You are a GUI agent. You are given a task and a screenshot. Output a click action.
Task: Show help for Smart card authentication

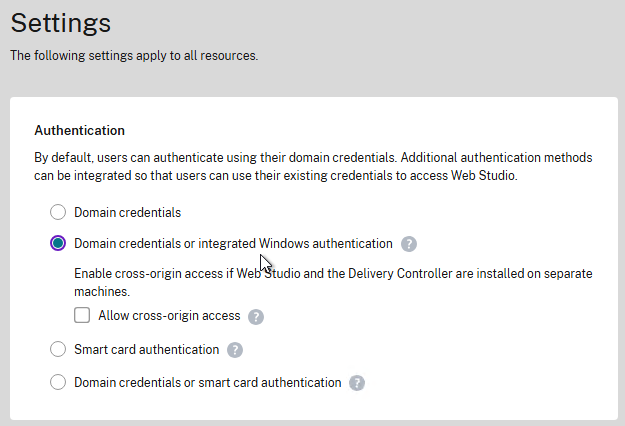pos(235,350)
